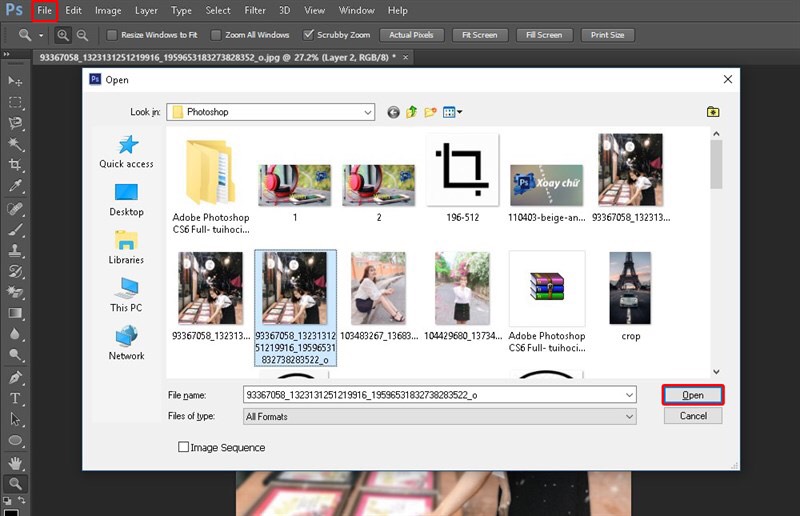The width and height of the screenshot is (800, 516).
Task: Click the Zoom Out icon in options bar
Action: point(82,35)
